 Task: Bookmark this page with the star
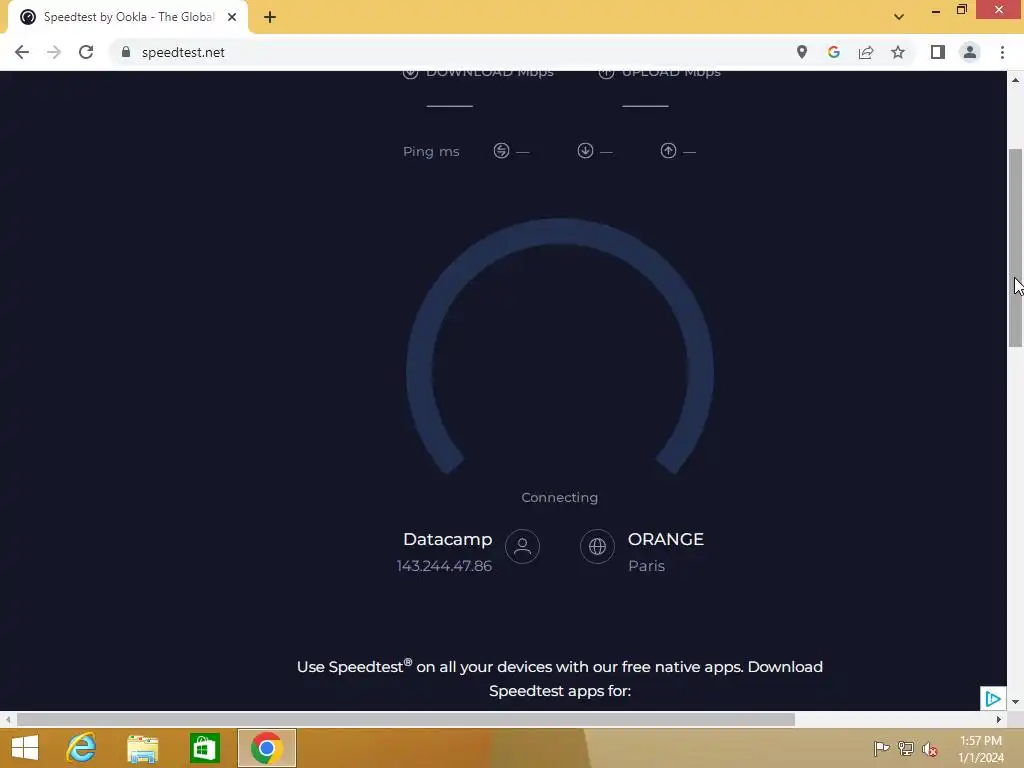click(898, 52)
